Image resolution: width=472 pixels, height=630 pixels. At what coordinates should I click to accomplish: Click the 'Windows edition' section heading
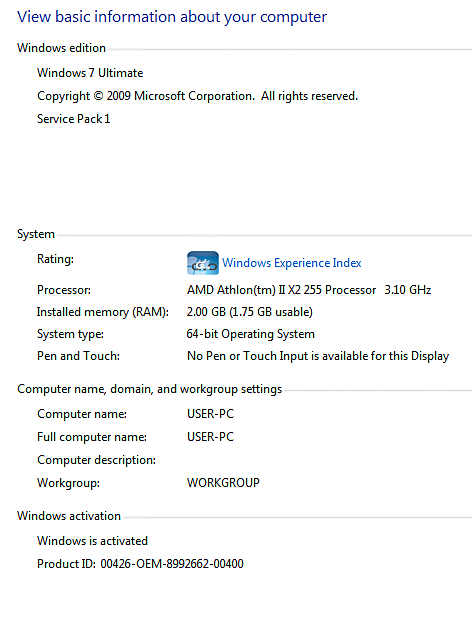click(61, 48)
